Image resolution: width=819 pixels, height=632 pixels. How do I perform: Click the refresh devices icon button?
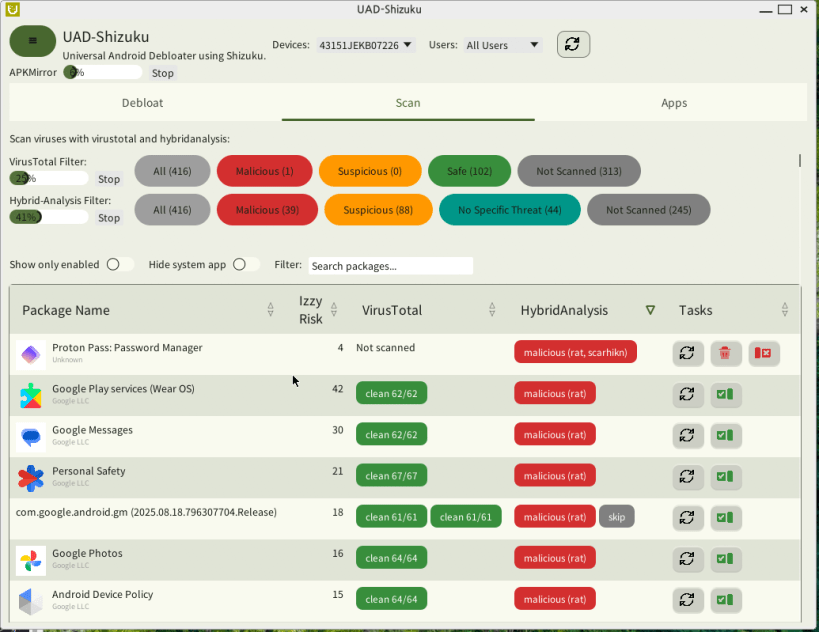click(x=573, y=44)
